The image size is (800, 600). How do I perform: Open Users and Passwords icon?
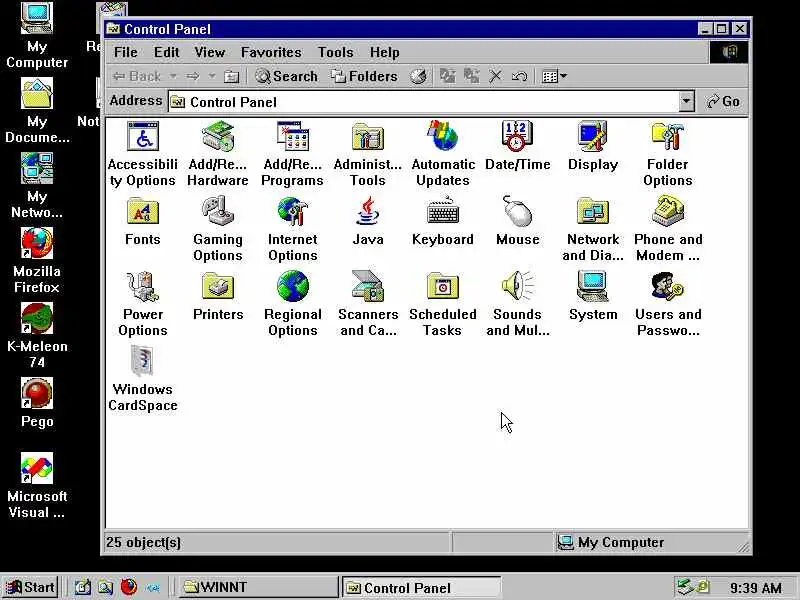click(x=667, y=286)
